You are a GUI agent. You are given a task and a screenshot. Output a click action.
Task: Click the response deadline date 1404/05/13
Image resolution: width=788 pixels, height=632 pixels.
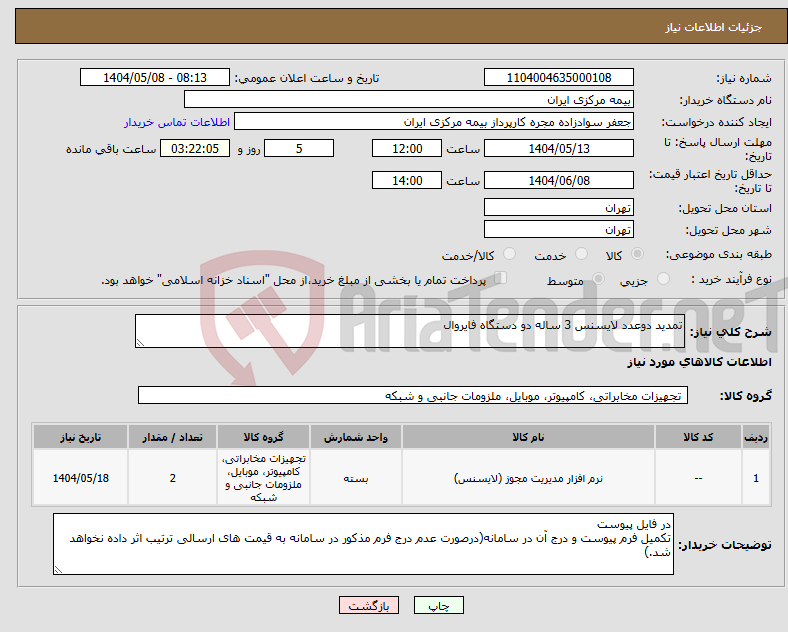[558, 148]
